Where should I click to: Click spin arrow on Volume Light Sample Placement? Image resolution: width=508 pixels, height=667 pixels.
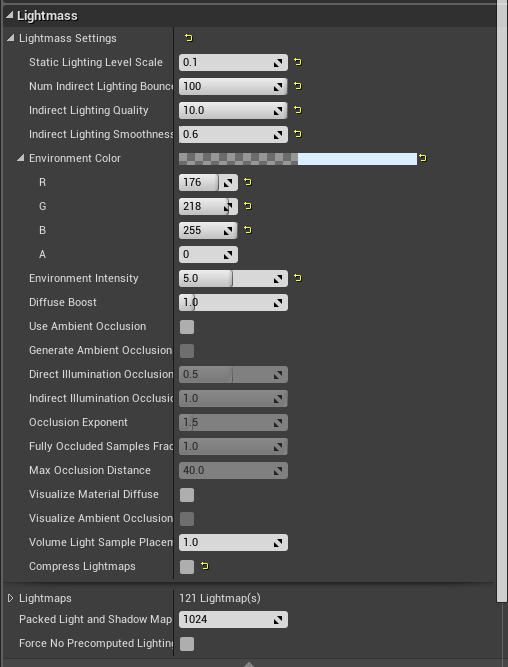pos(278,542)
